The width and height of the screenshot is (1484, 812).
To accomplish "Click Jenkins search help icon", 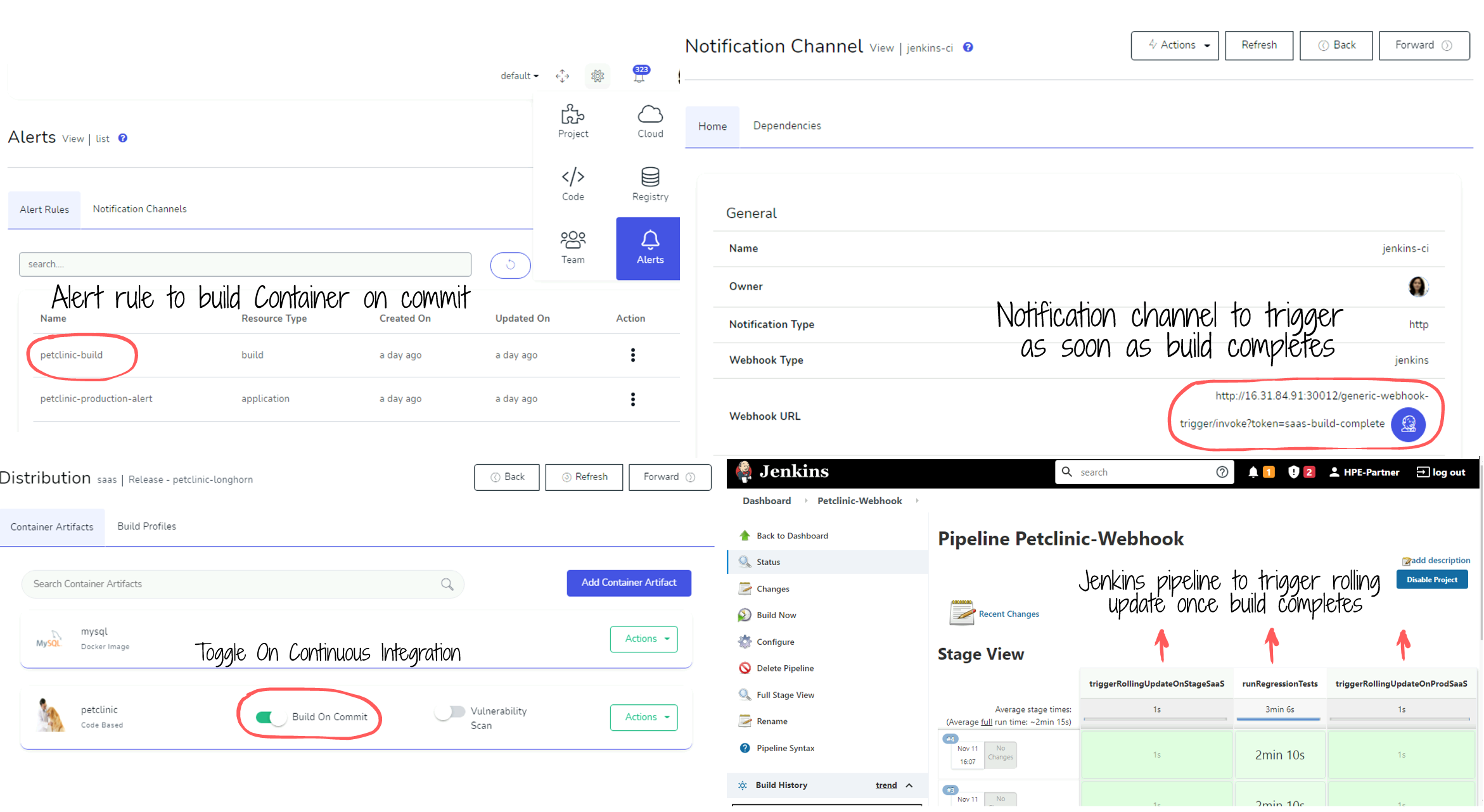I will (x=1222, y=472).
